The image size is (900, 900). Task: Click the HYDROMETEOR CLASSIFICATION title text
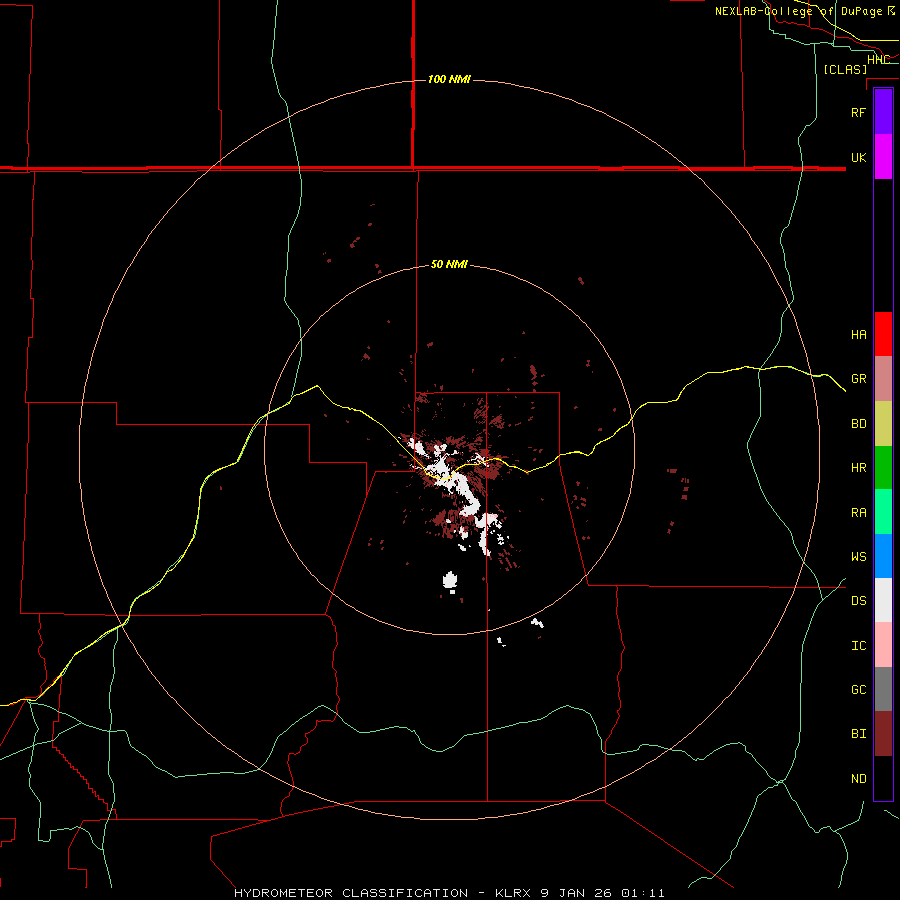click(351, 893)
